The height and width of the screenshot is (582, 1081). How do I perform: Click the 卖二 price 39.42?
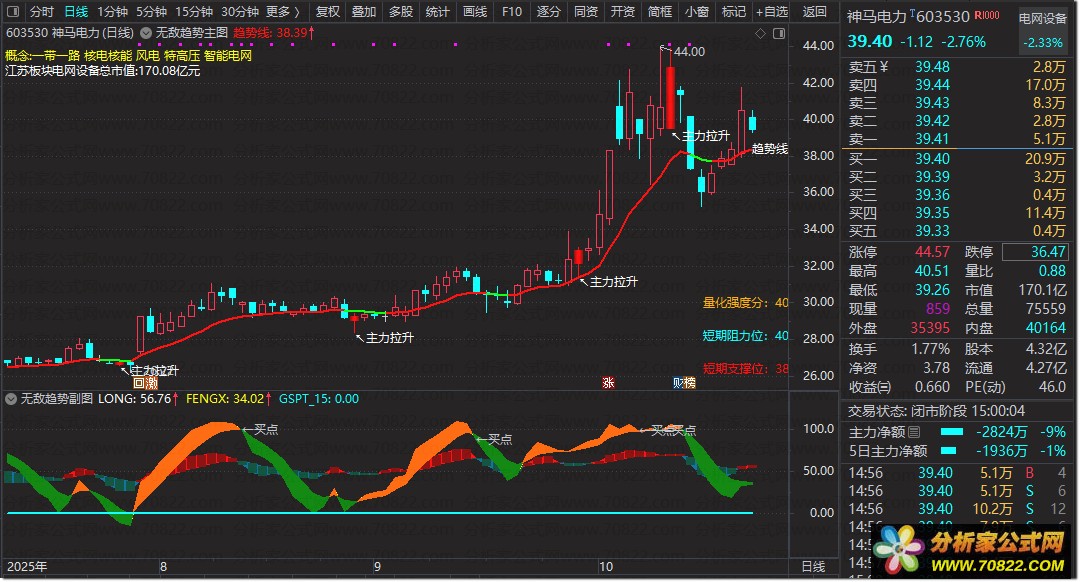tap(932, 121)
